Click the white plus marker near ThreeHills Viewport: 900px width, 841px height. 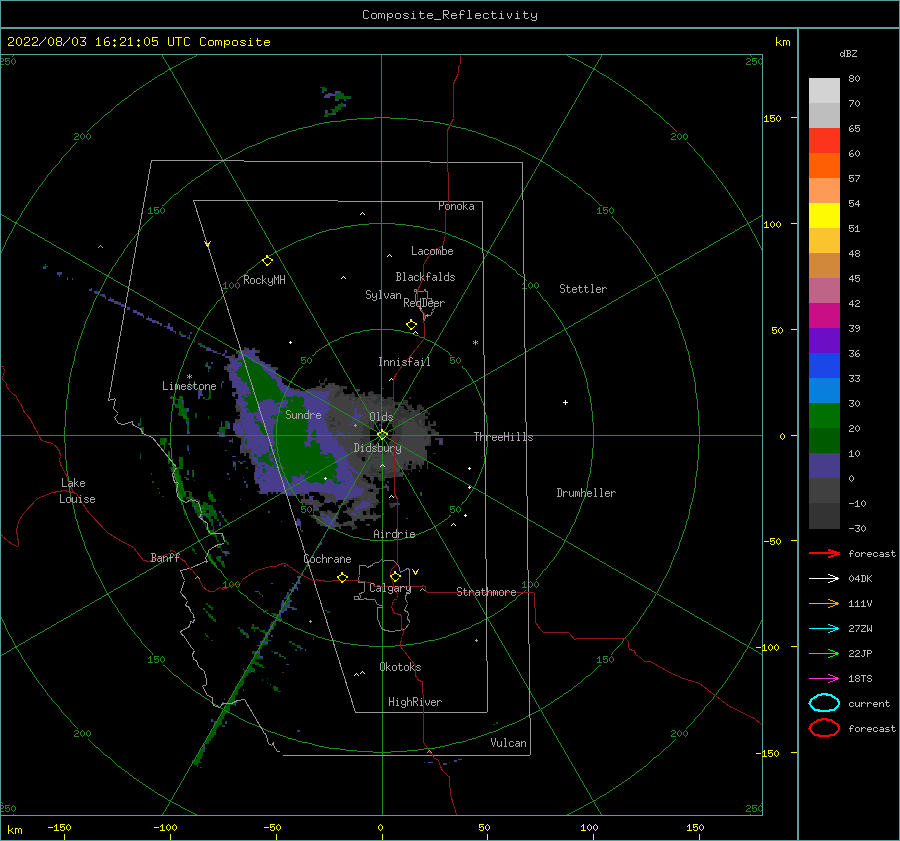[x=565, y=402]
